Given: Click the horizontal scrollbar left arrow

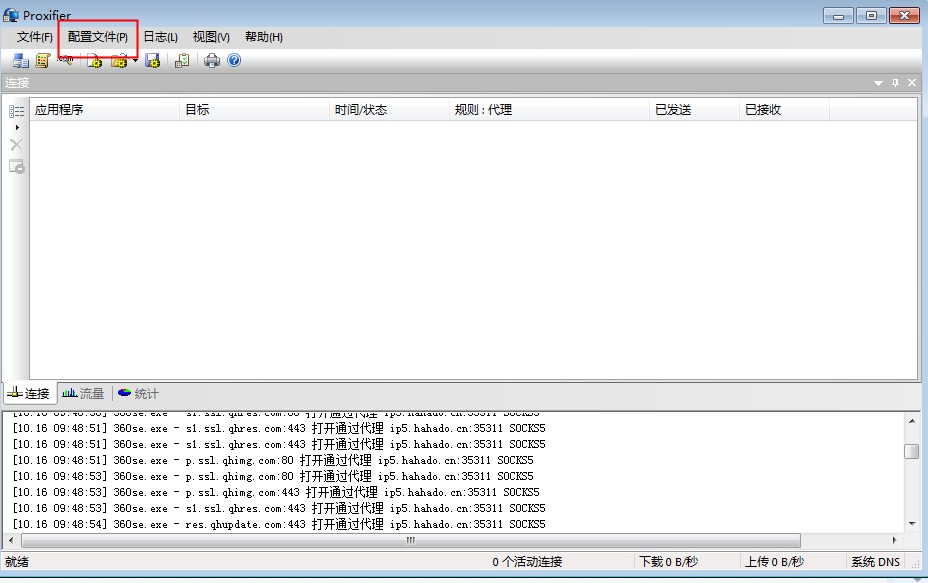Looking at the screenshot, I should tap(11, 540).
